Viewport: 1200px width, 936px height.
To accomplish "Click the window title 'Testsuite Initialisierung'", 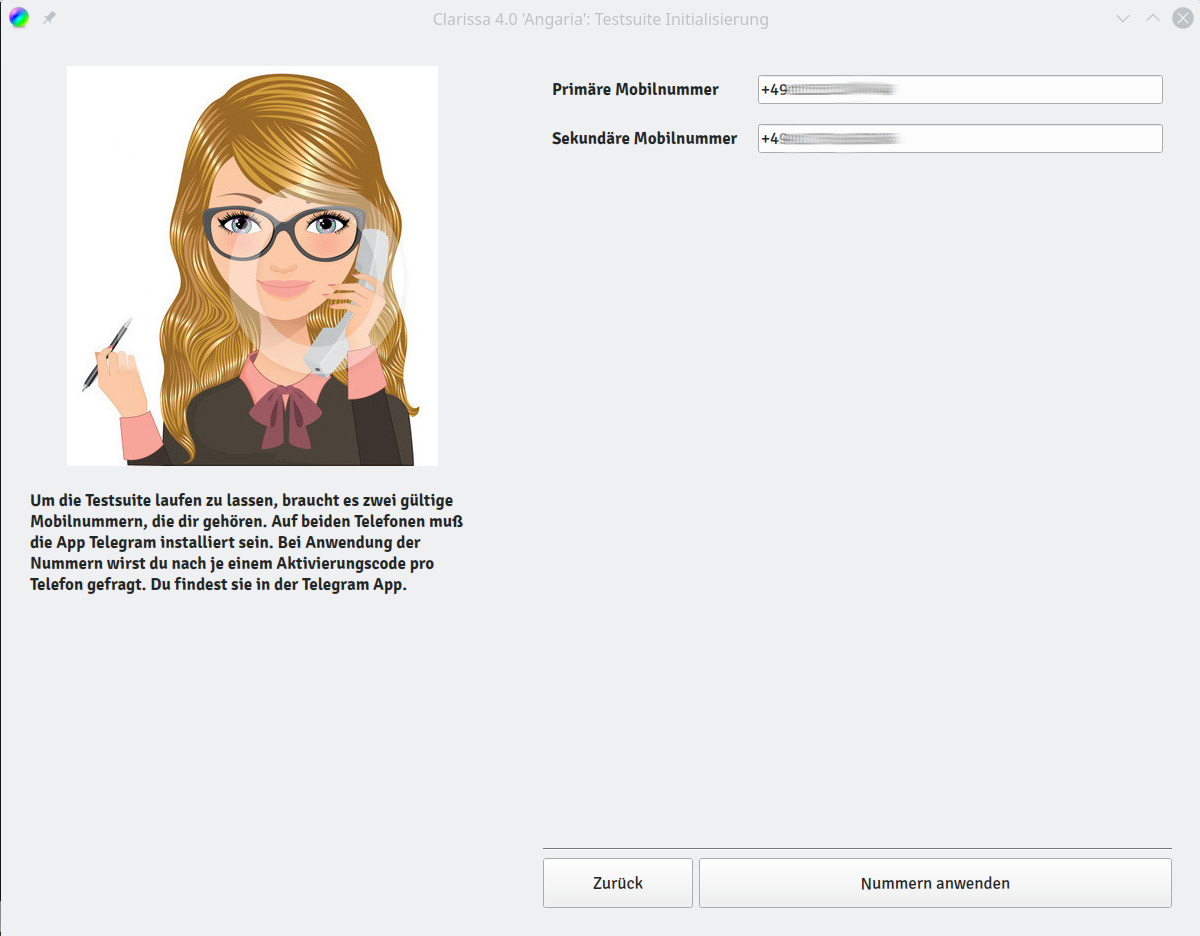I will [x=681, y=19].
